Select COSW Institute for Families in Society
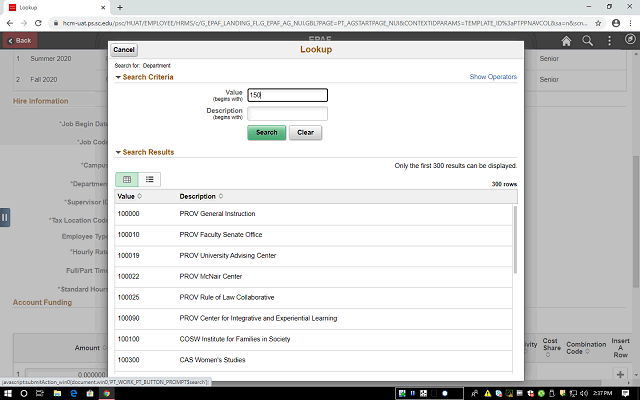This screenshot has width=640, height=400. (x=313, y=339)
